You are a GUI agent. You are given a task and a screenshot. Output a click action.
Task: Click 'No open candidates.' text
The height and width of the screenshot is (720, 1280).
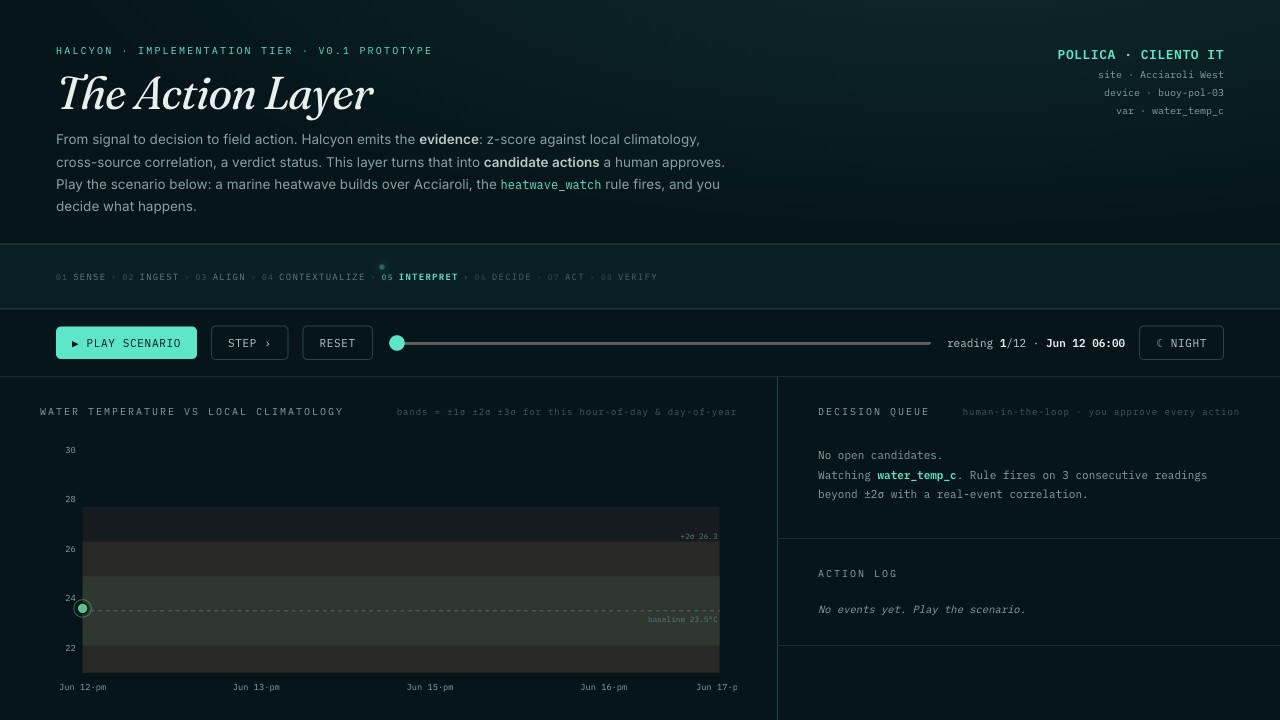click(x=880, y=456)
